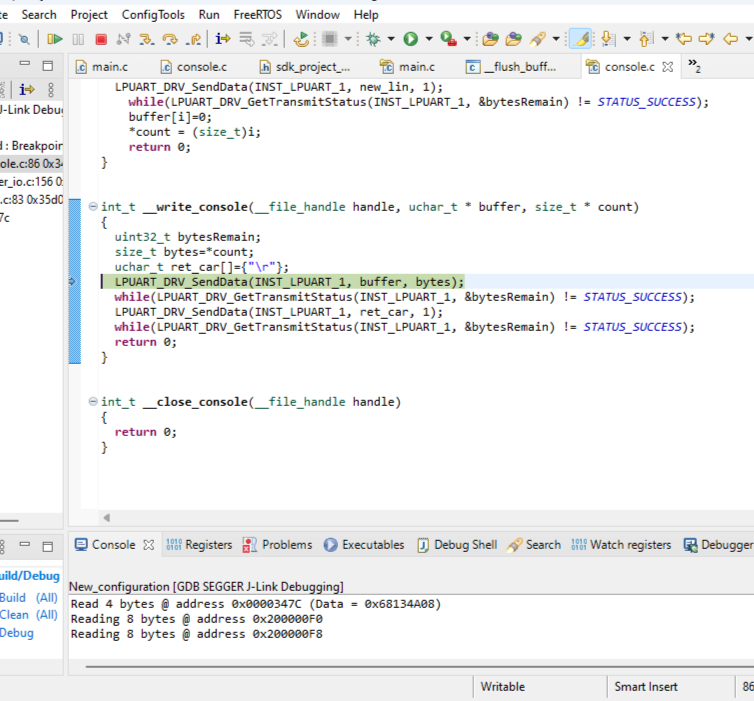754x701 pixels.
Task: Open the Run configurations dropdown arrow
Action: coord(429,39)
